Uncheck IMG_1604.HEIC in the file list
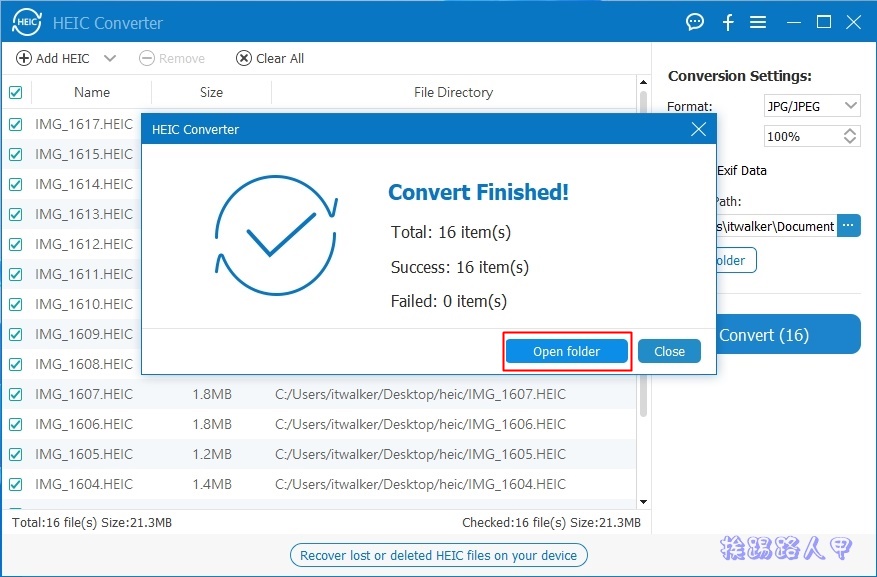 click(13, 484)
